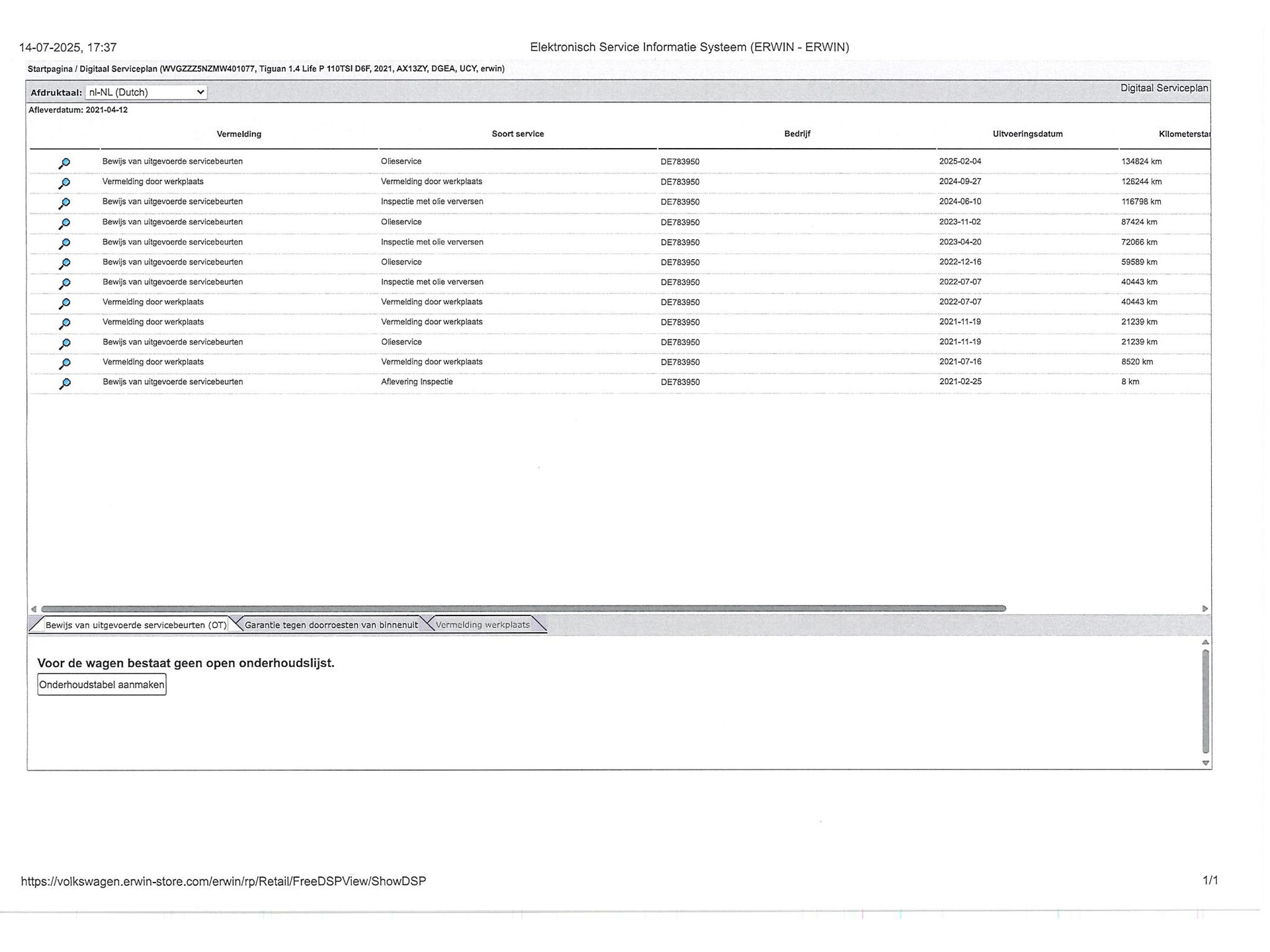
Task: Click the vertical scrollbar thumb in lower panel
Action: coord(1206,702)
